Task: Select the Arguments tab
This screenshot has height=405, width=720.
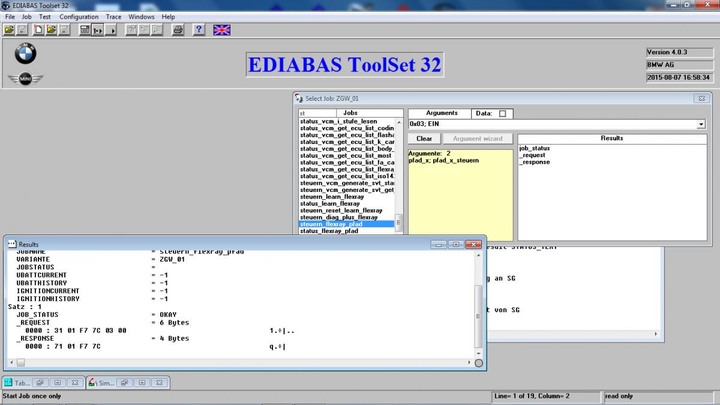Action: pos(441,113)
